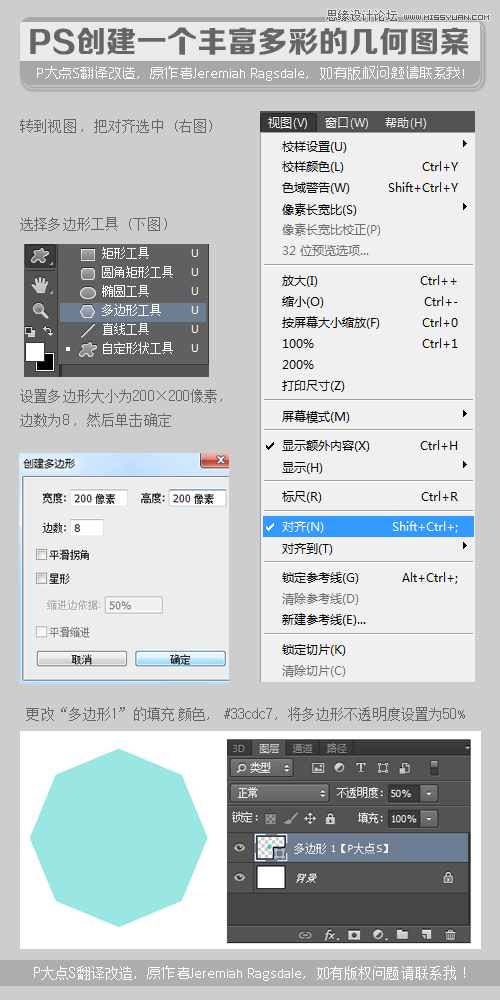Expand the 校样设置(U) submenu
This screenshot has width=500, height=1000.
369,146
